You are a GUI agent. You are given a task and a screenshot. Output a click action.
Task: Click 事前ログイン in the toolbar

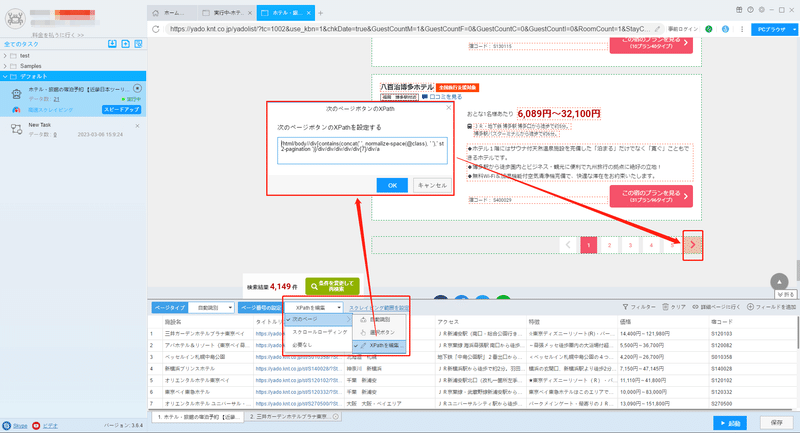(x=683, y=29)
